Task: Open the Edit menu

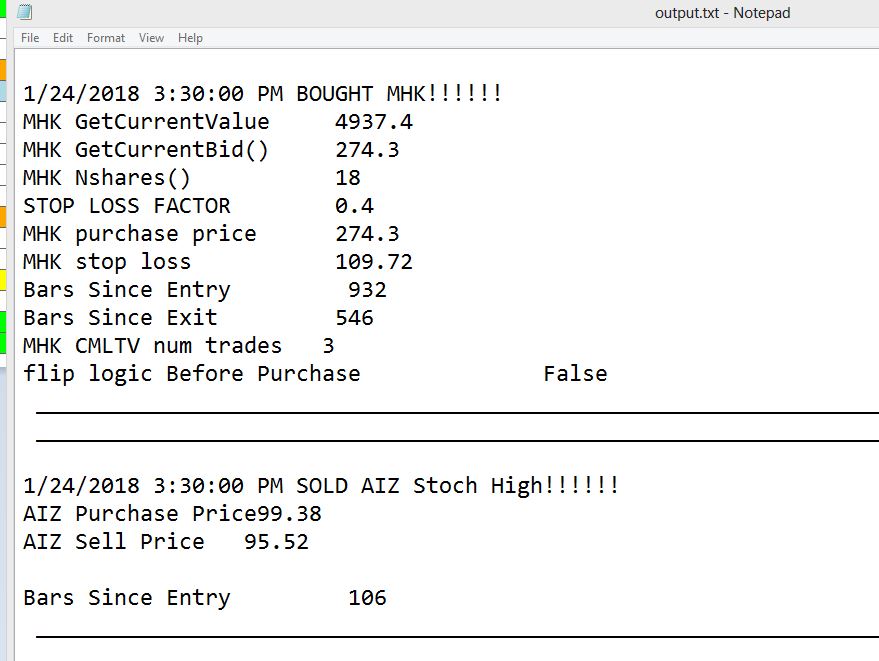Action: point(63,38)
